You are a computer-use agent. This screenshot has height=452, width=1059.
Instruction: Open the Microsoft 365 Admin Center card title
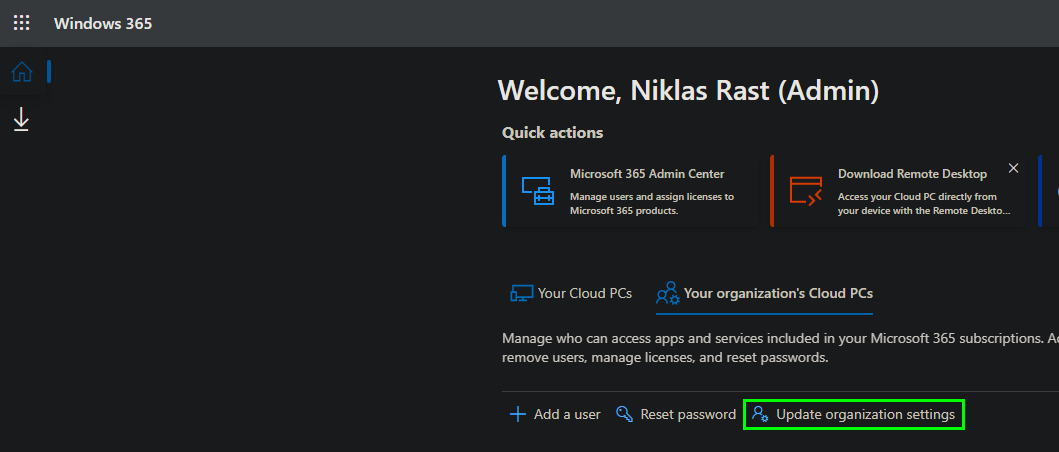pos(646,174)
